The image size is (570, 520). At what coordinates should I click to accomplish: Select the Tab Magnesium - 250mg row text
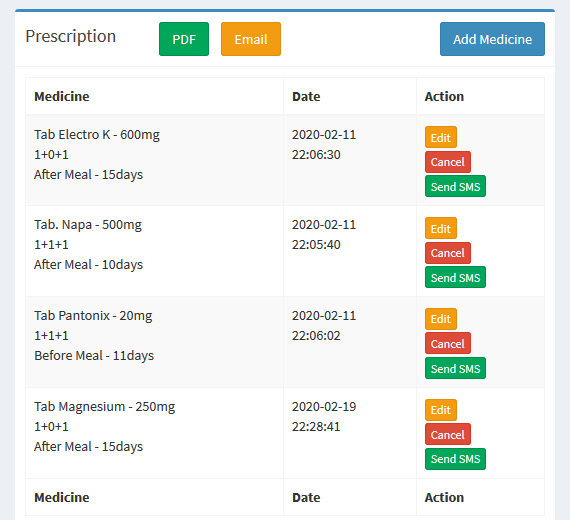pyautogui.click(x=105, y=407)
